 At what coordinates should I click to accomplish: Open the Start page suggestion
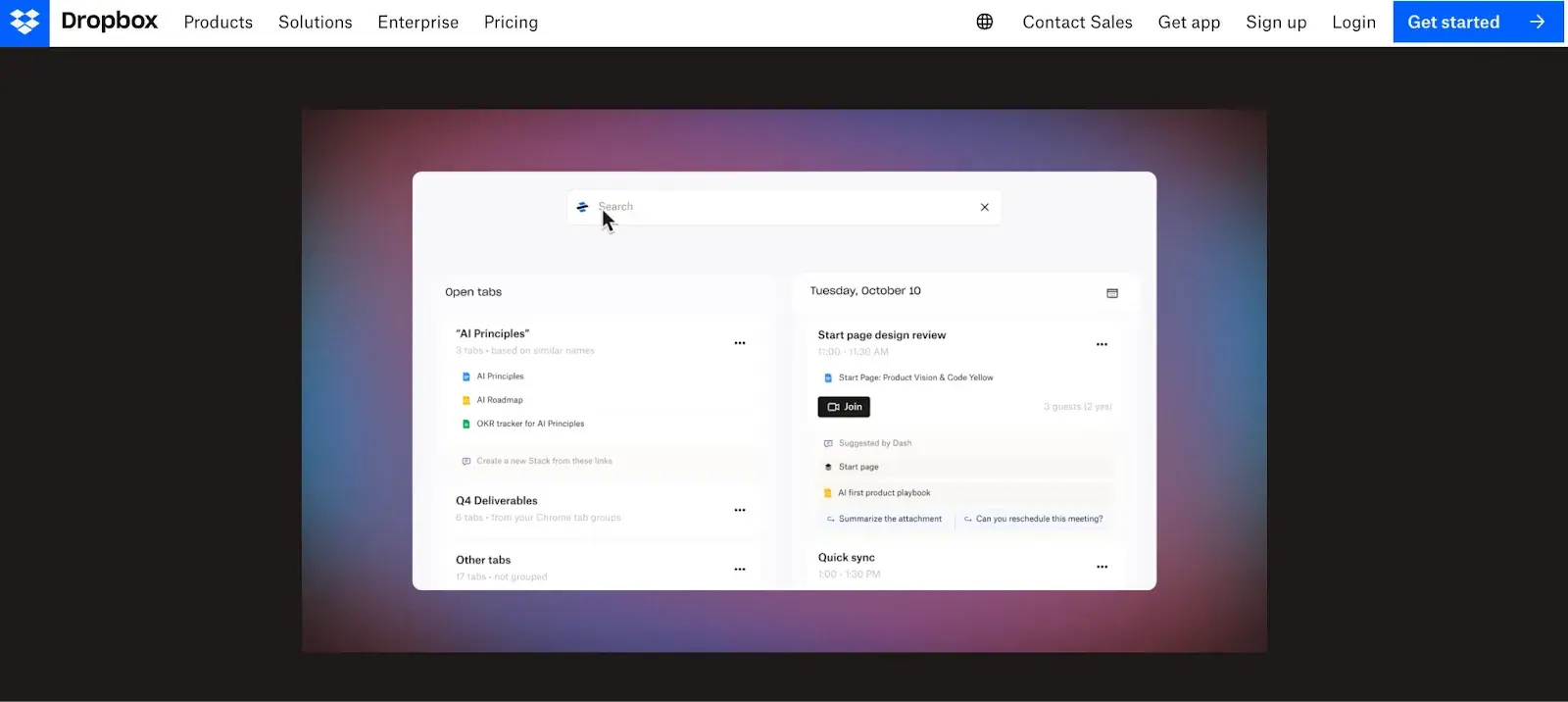[858, 467]
